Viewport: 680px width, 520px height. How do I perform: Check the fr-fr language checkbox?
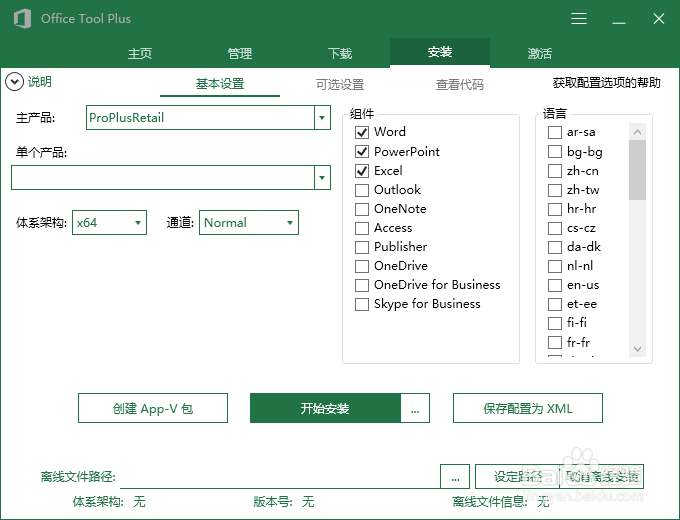(555, 342)
